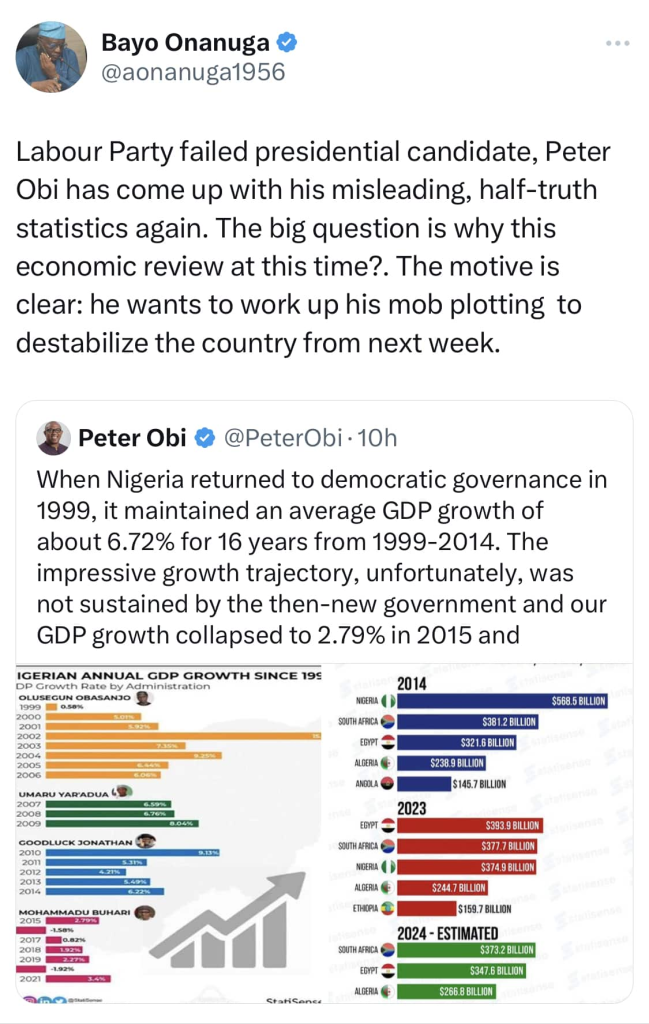Click the South Africa flag icon under 2014
Image resolution: width=649 pixels, height=1024 pixels.
[x=390, y=722]
